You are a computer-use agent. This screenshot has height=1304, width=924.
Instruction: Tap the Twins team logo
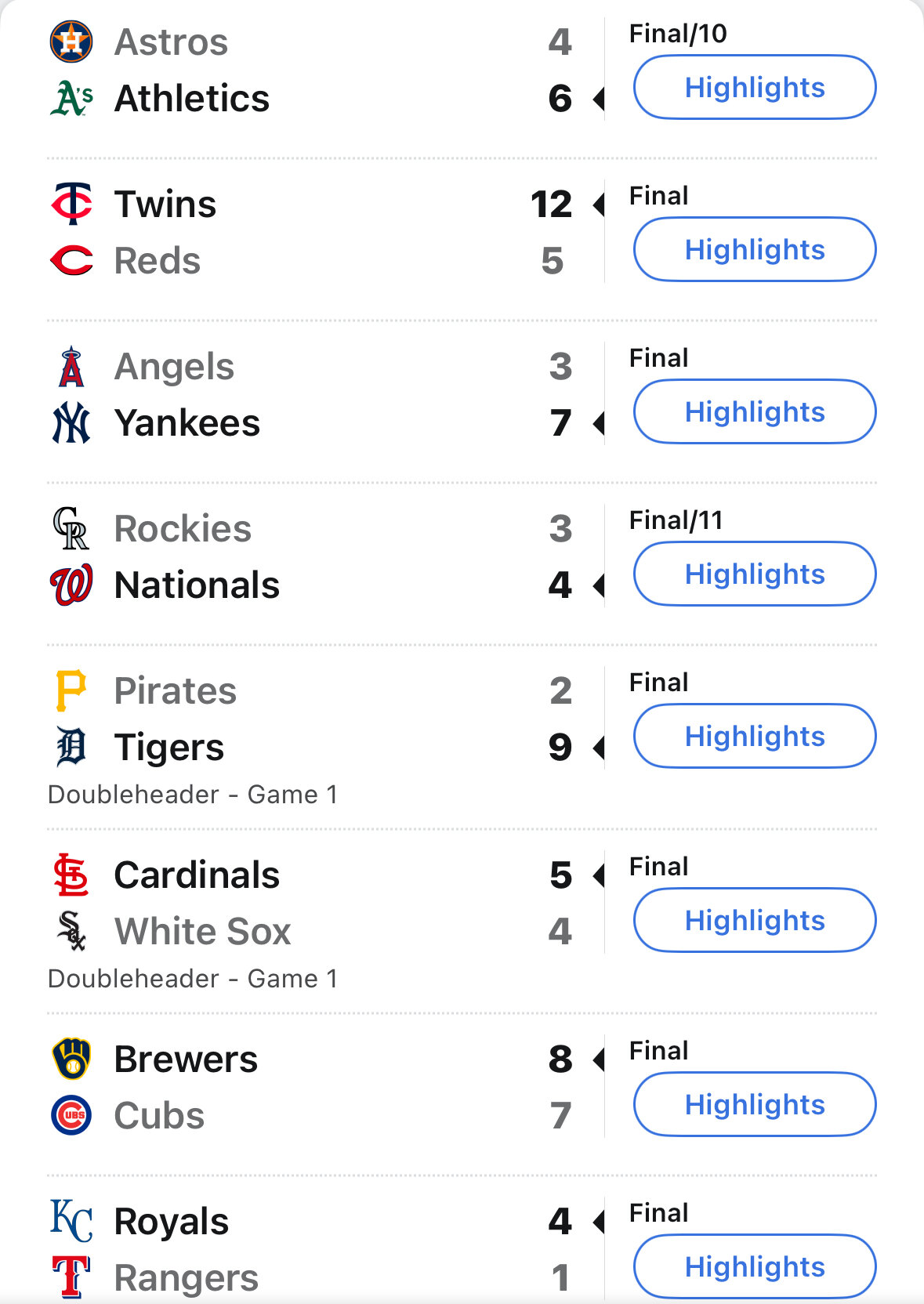pos(71,204)
